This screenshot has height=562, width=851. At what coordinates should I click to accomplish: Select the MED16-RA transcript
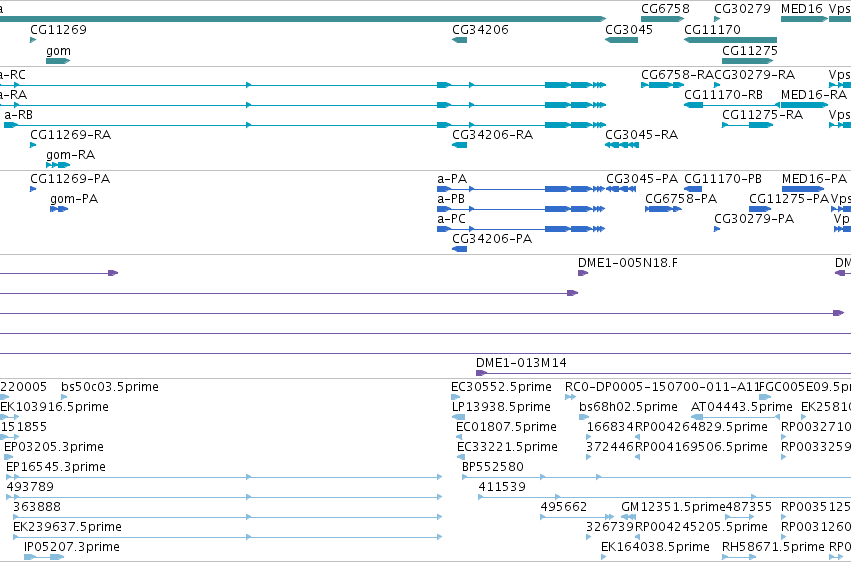[x=804, y=105]
